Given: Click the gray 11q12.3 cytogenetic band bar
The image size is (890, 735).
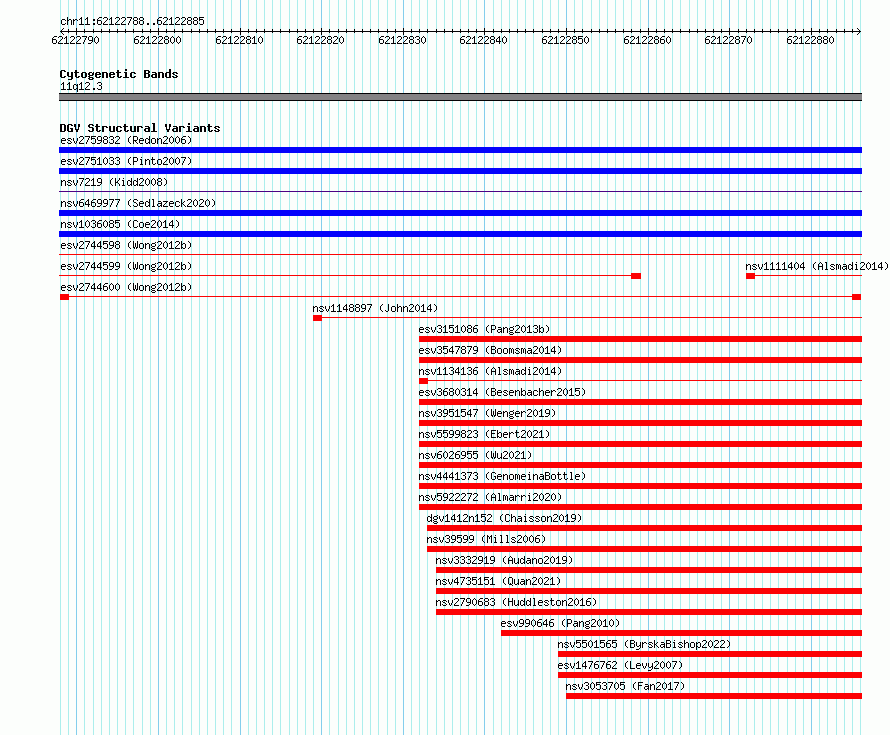Looking at the screenshot, I should 460,97.
